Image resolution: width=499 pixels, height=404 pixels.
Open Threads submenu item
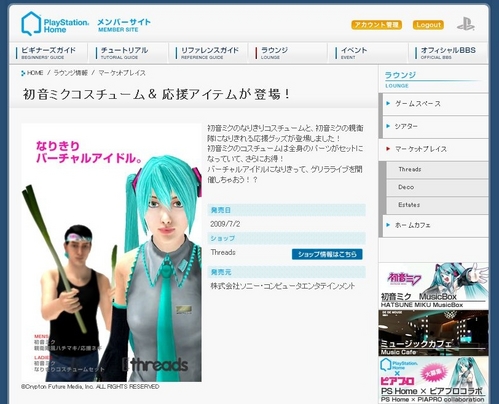(x=437, y=170)
